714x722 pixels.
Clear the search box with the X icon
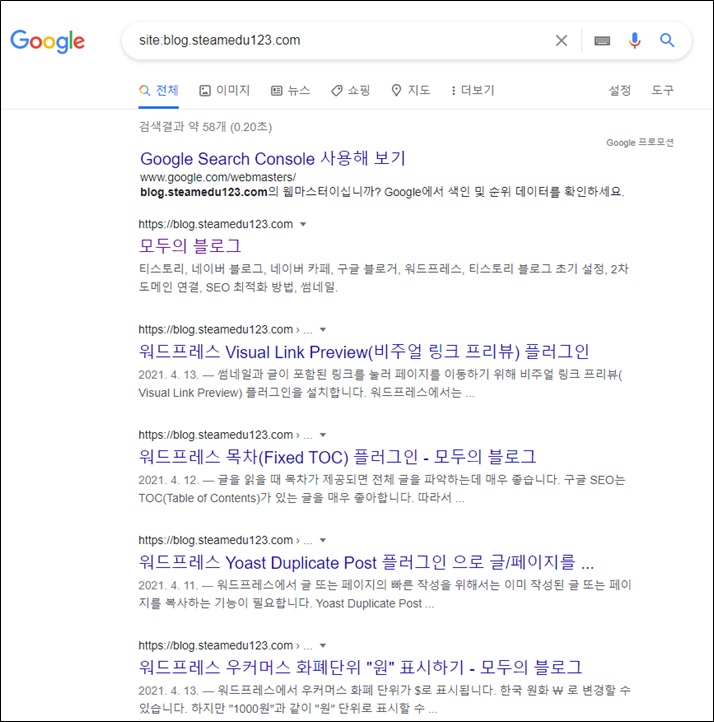tap(561, 41)
